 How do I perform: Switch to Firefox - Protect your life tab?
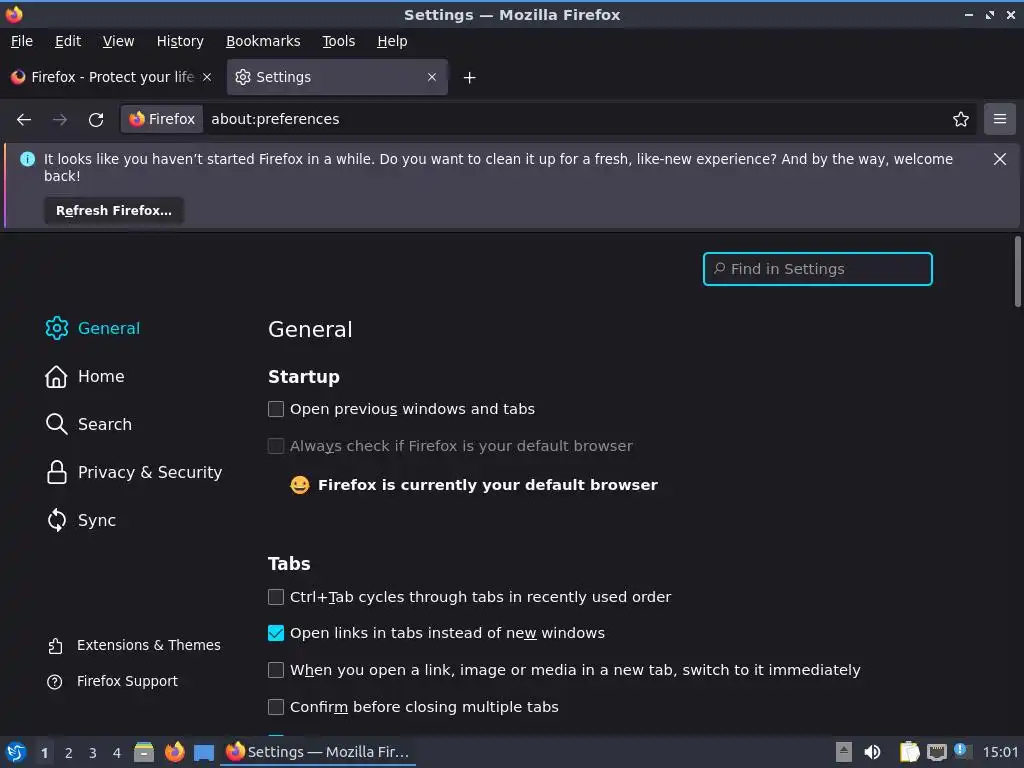(111, 77)
